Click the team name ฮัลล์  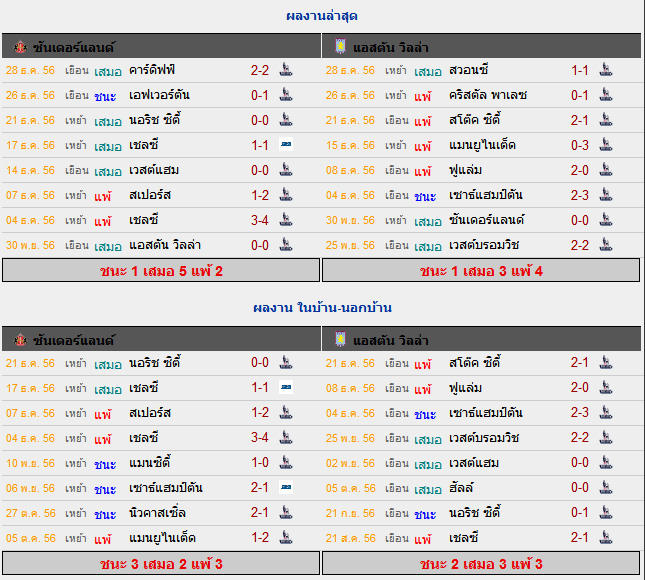[461, 487]
